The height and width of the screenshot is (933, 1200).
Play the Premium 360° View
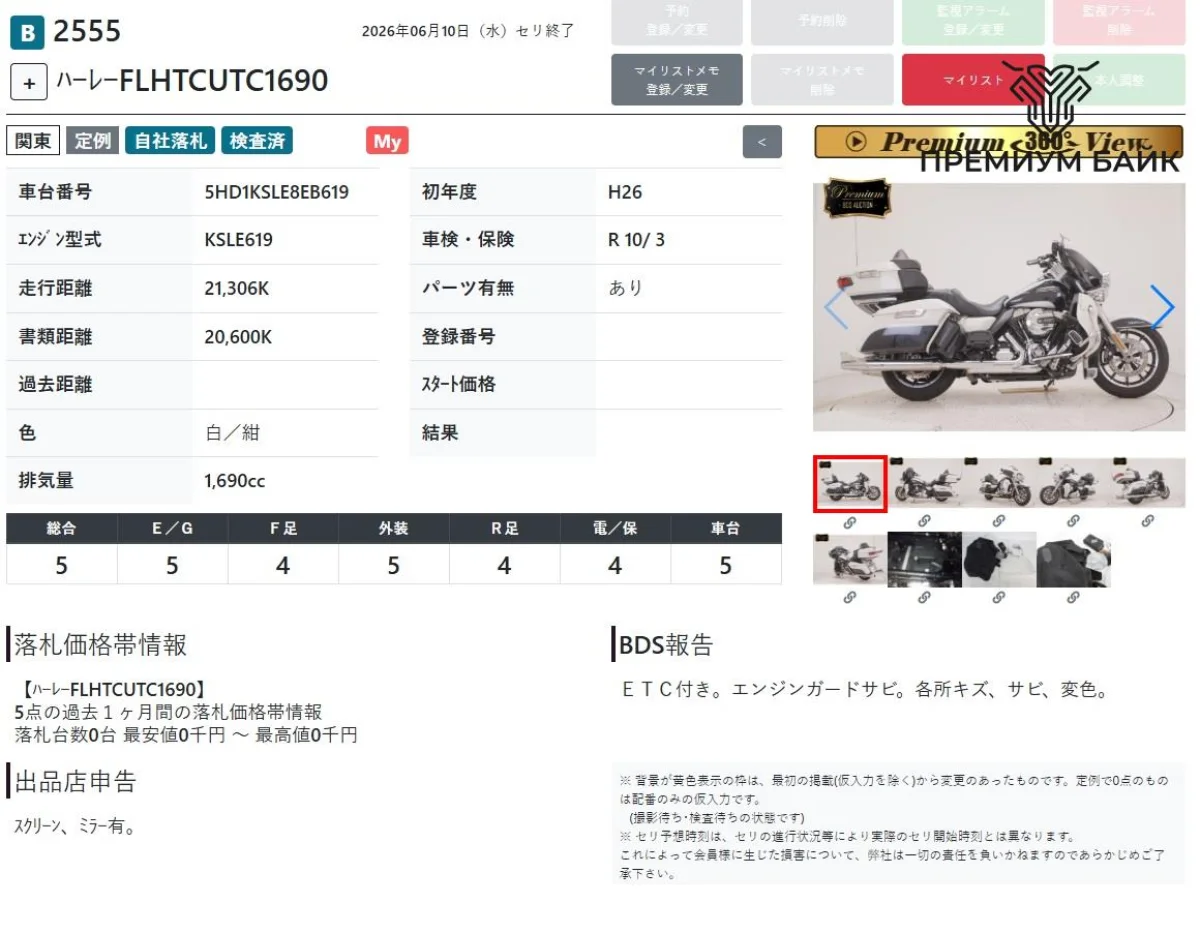[999, 142]
